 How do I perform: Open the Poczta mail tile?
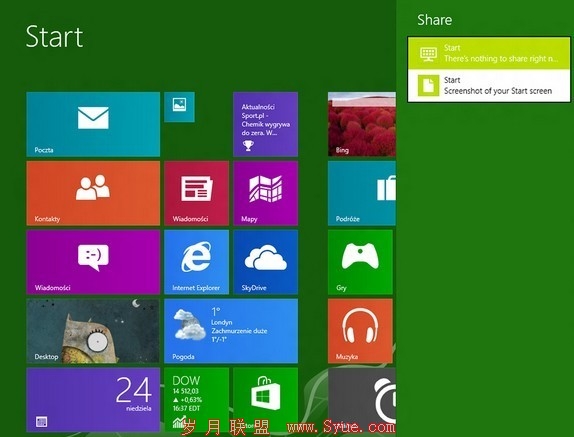pos(93,124)
